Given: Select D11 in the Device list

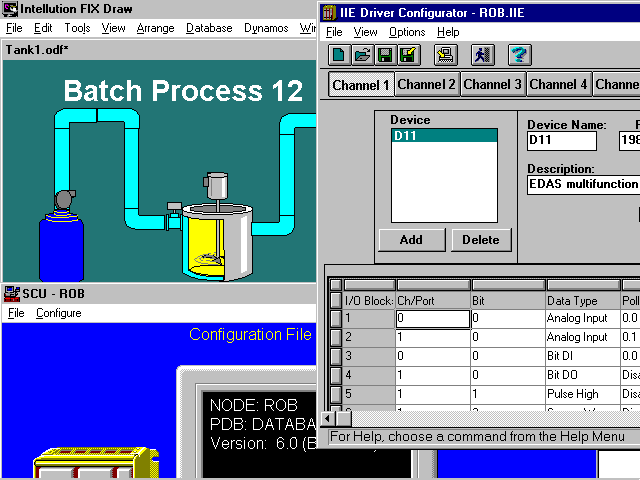Looking at the screenshot, I should 444,136.
